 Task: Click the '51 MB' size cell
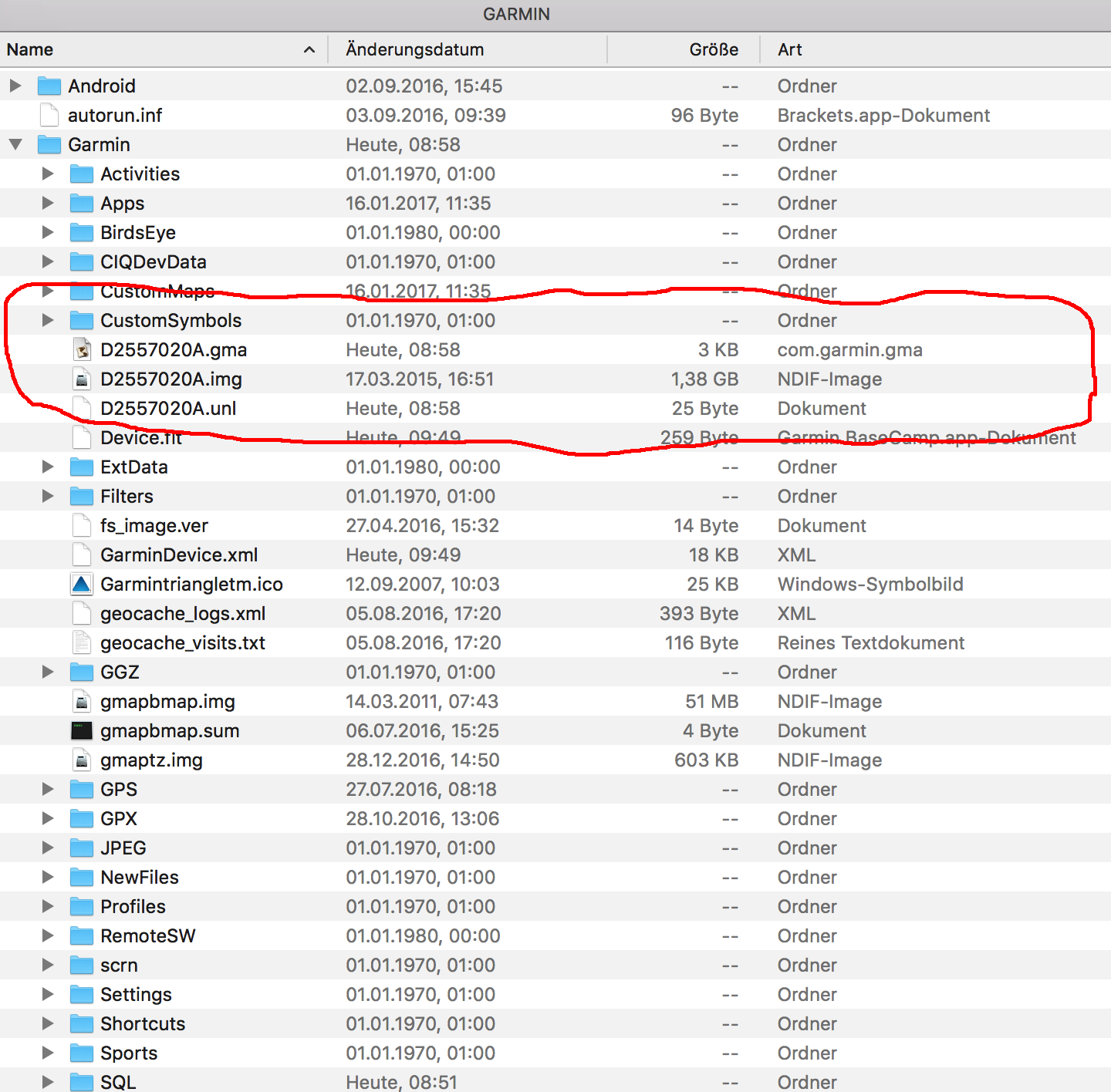tap(712, 701)
